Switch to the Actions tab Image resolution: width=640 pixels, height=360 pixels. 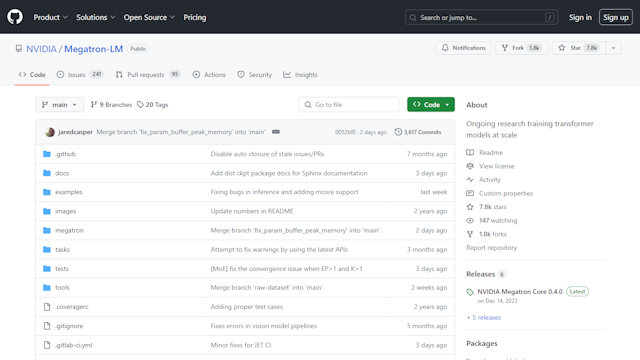coord(209,75)
